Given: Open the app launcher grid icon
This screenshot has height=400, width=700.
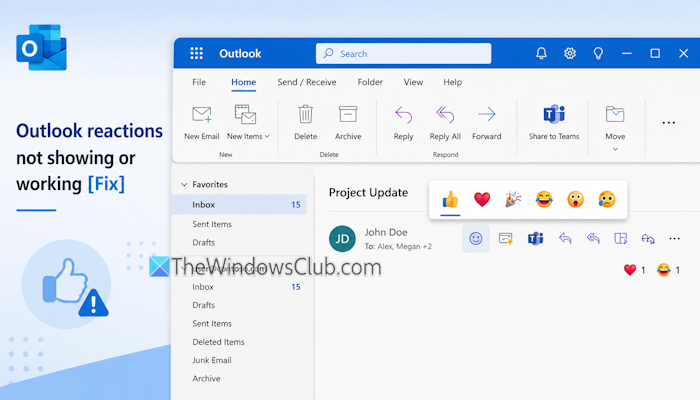Looking at the screenshot, I should pos(196,53).
